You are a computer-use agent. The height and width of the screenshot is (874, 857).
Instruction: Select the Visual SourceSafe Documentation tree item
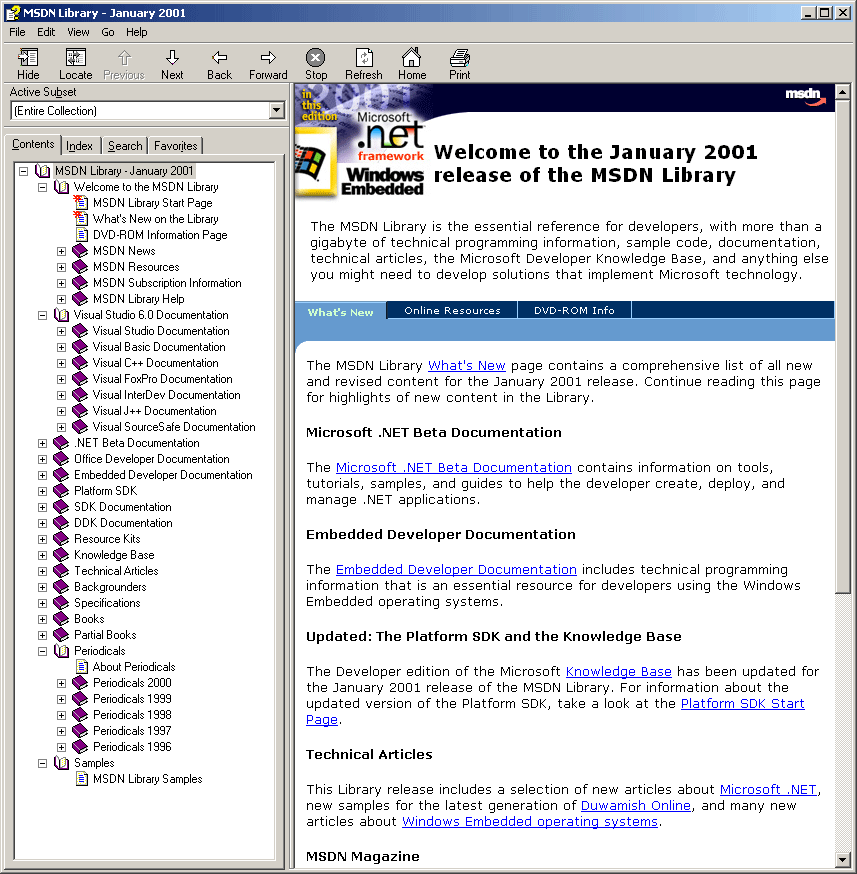pos(174,427)
